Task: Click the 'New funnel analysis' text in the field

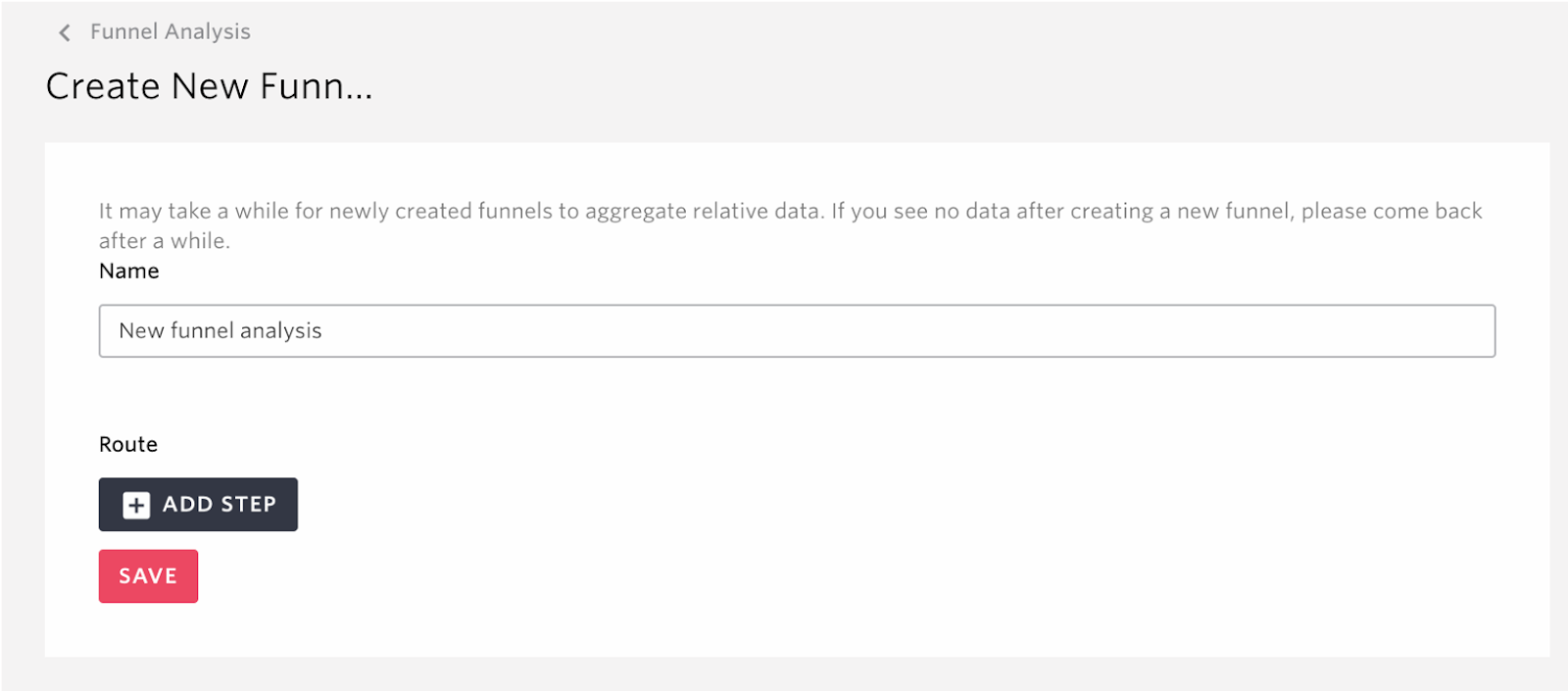Action: coord(220,331)
